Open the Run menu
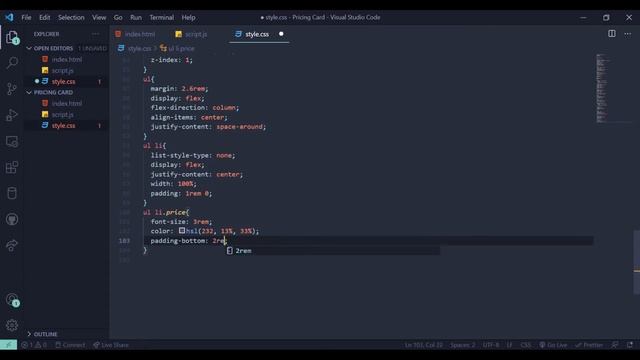 click(136, 18)
